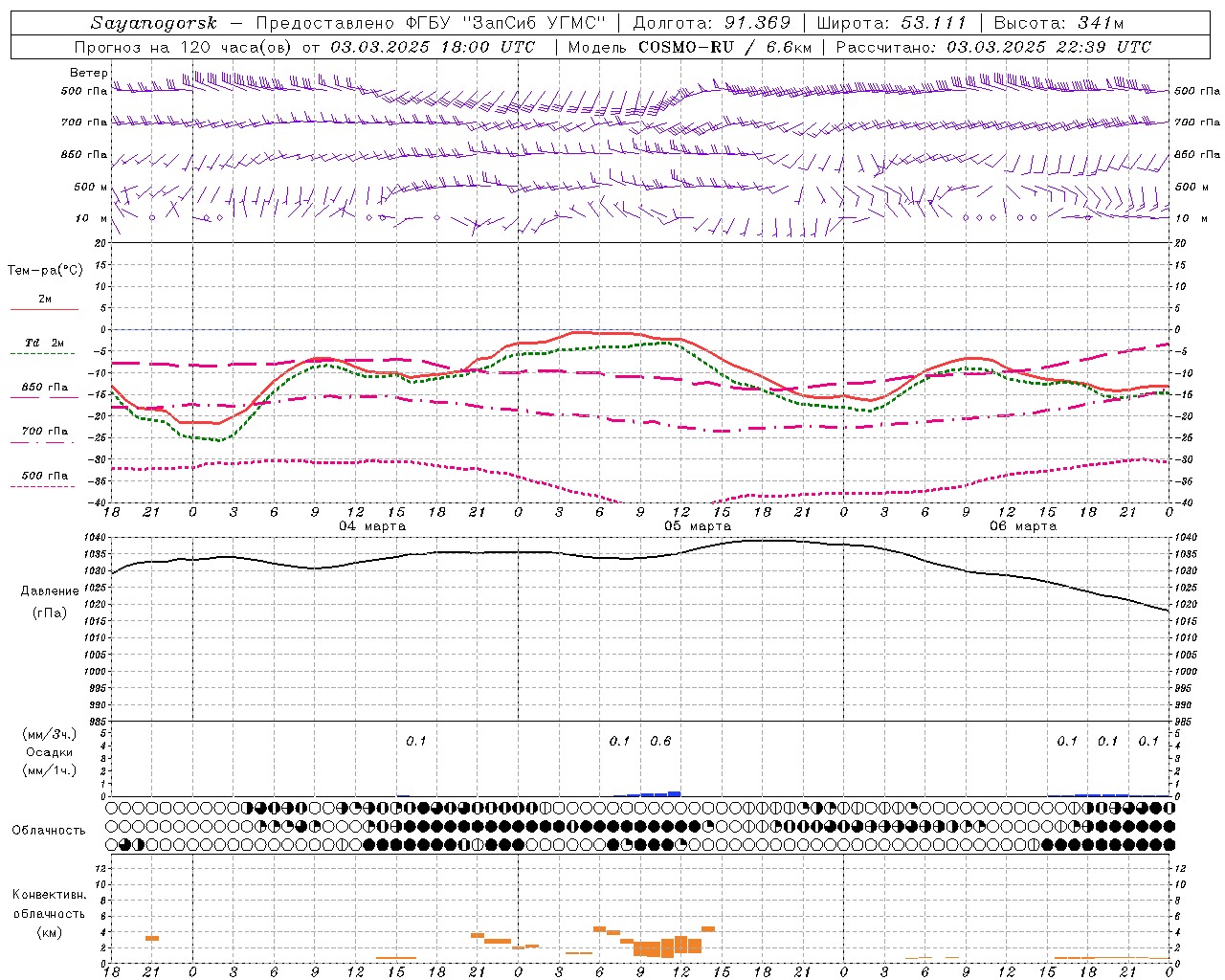
Task: Click the 'Тем-ра(°C)' temperature axis label
Action: [x=45, y=271]
